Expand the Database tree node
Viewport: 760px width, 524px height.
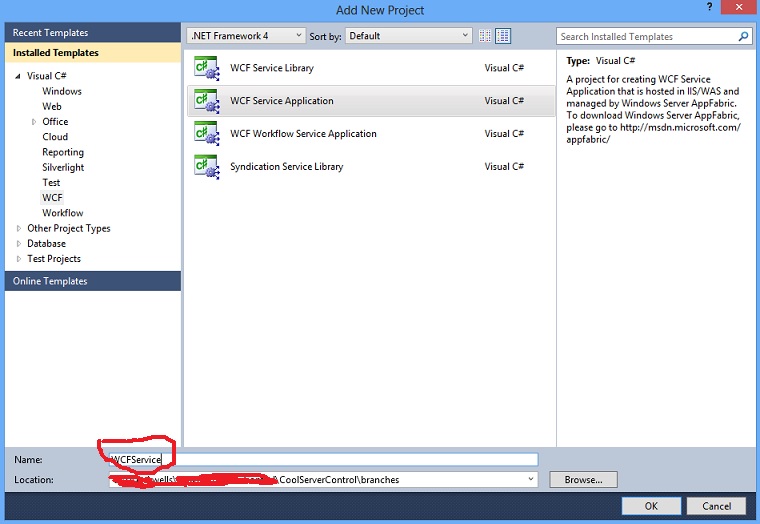(18, 243)
